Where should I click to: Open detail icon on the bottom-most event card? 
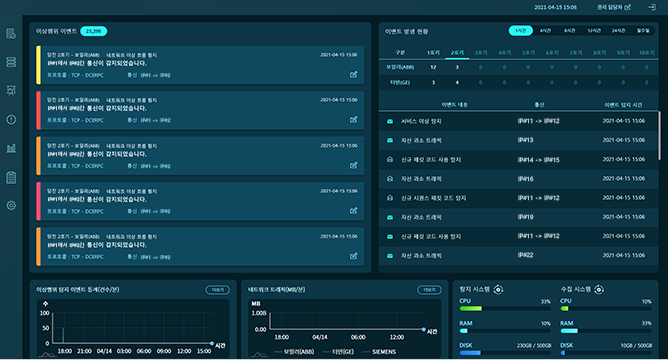(x=354, y=256)
